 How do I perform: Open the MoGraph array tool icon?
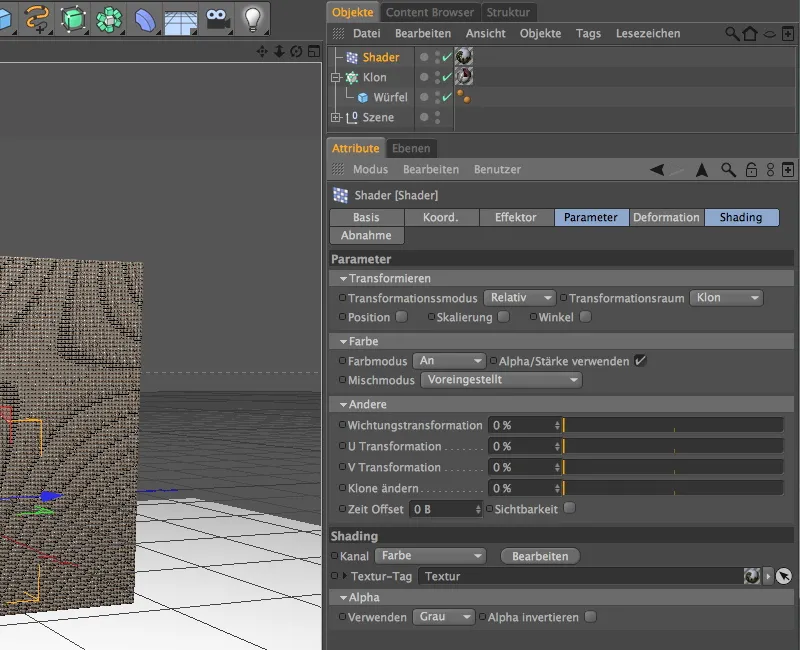pyautogui.click(x=107, y=18)
